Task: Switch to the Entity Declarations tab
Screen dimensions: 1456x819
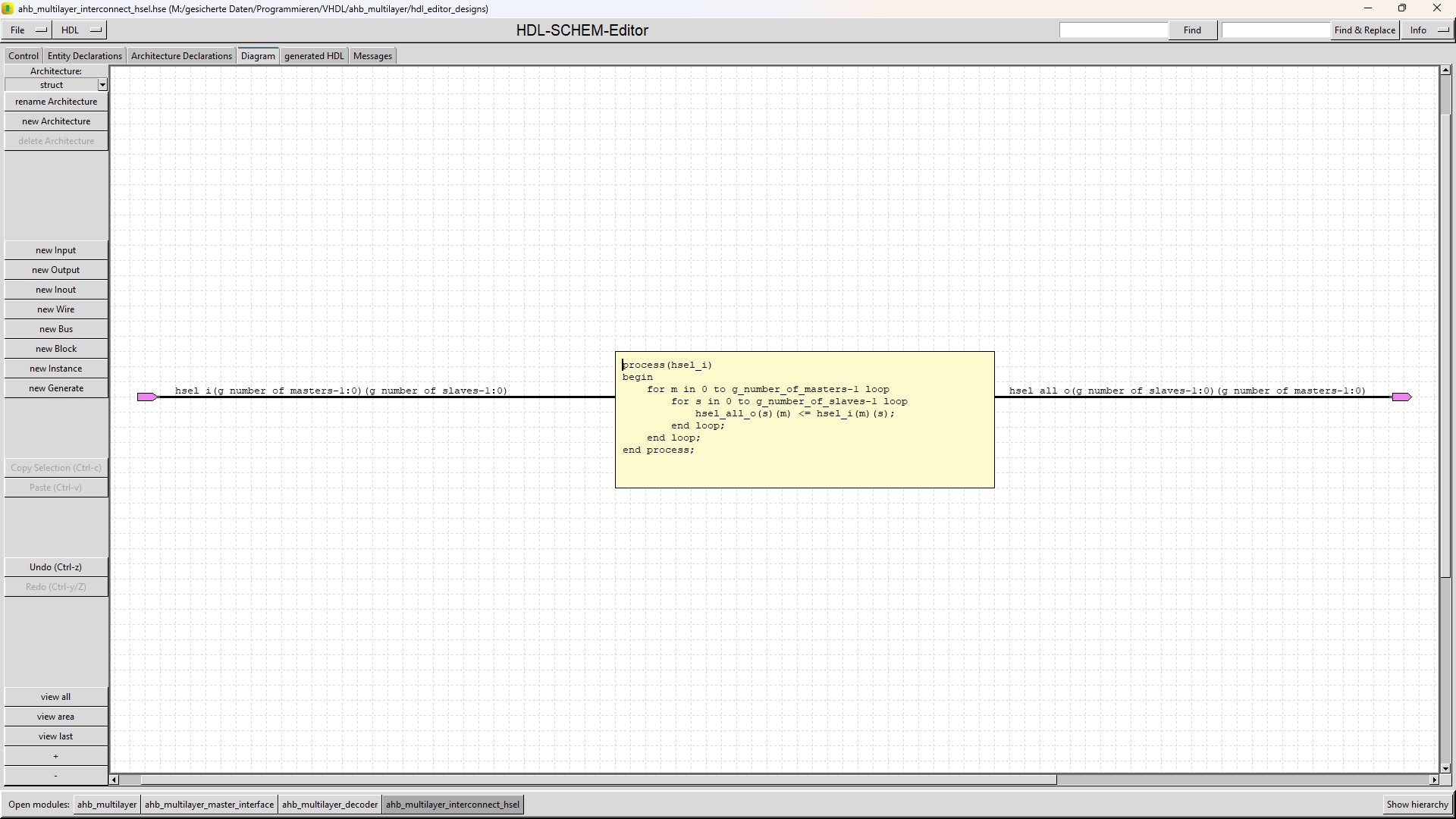Action: (x=84, y=56)
